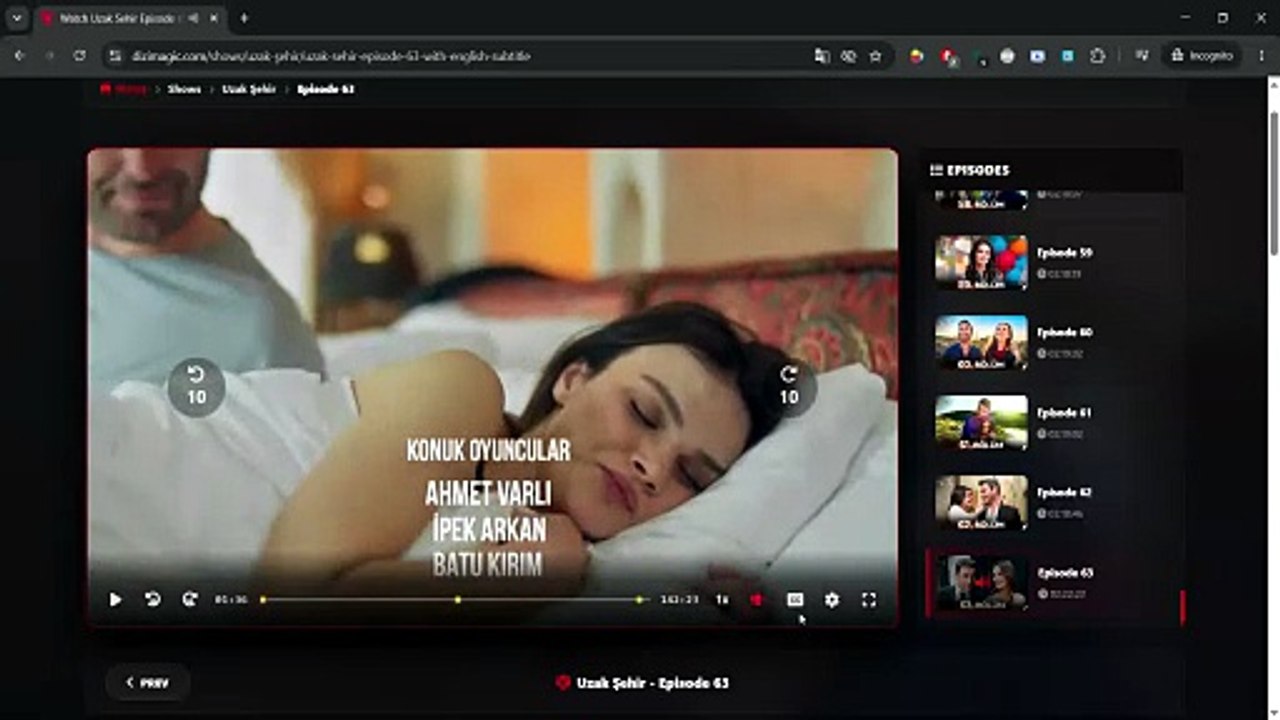Enter fullscreen mode in the player
Viewport: 1280px width, 720px height.
[869, 600]
